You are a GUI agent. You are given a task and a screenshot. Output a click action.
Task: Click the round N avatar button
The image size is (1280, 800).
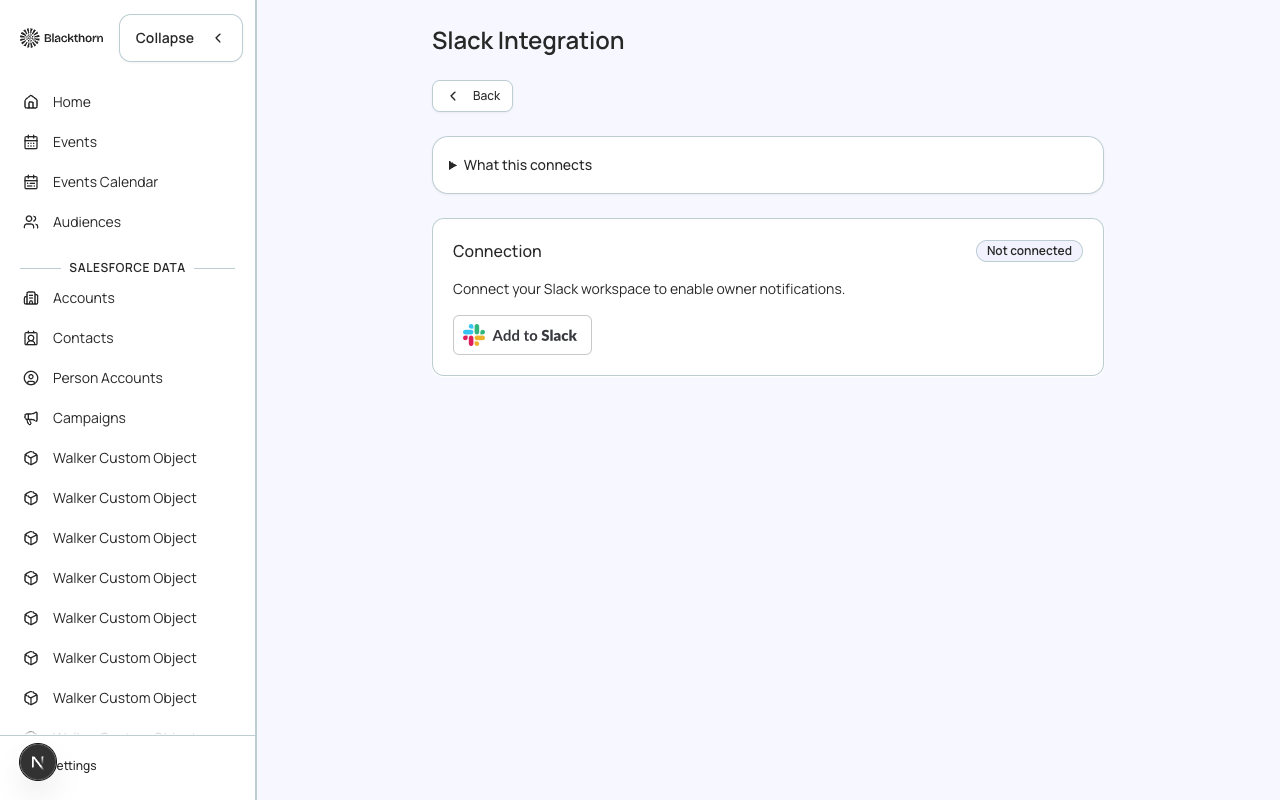[38, 762]
